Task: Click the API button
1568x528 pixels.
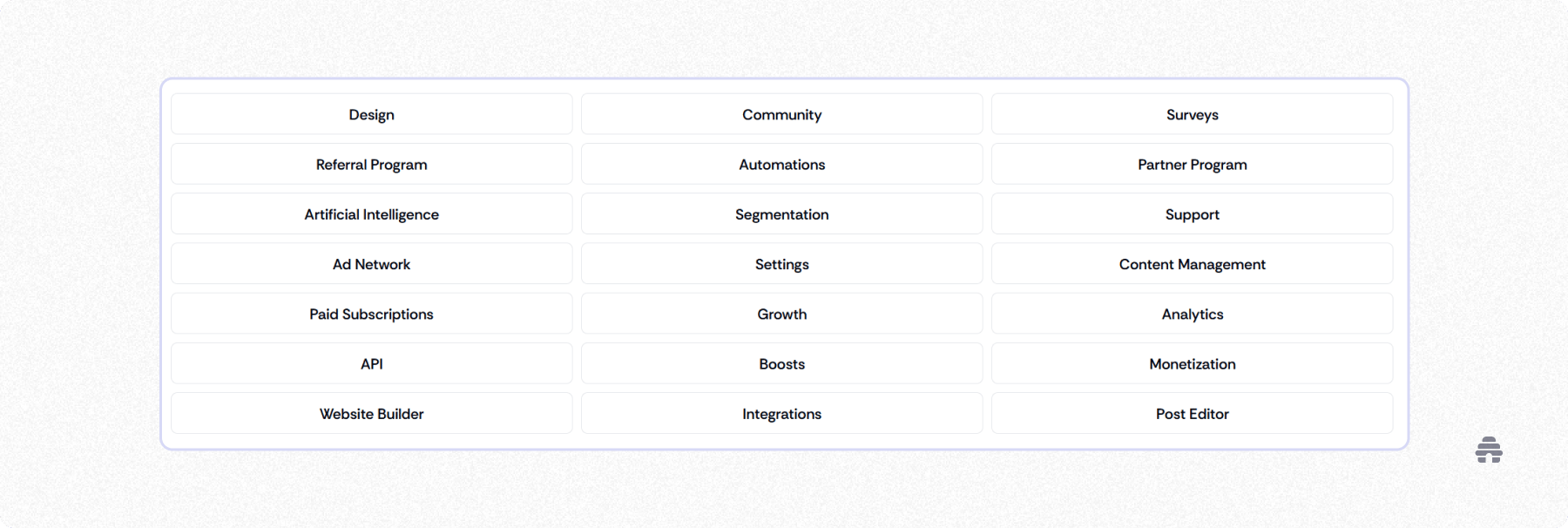Action: 371,363
